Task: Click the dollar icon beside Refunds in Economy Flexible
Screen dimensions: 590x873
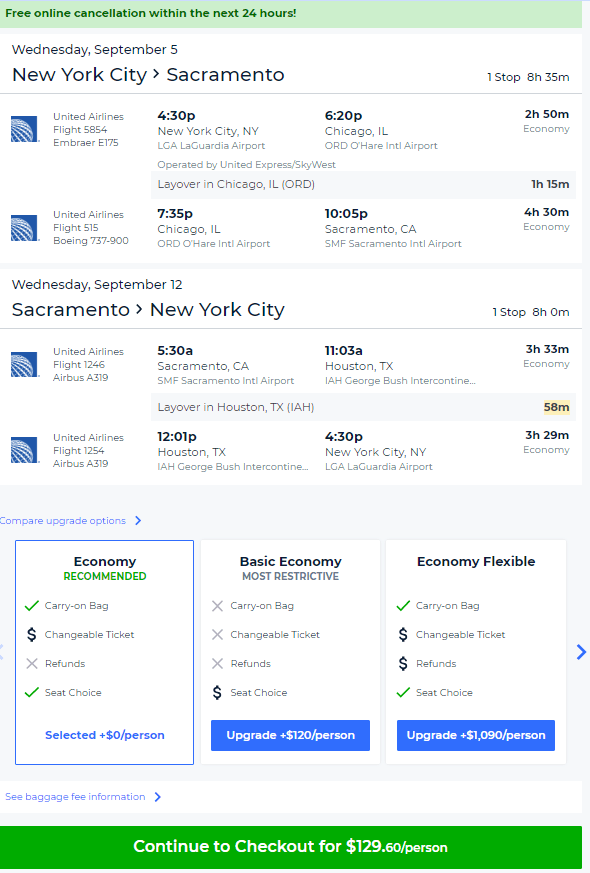Action: tap(403, 663)
